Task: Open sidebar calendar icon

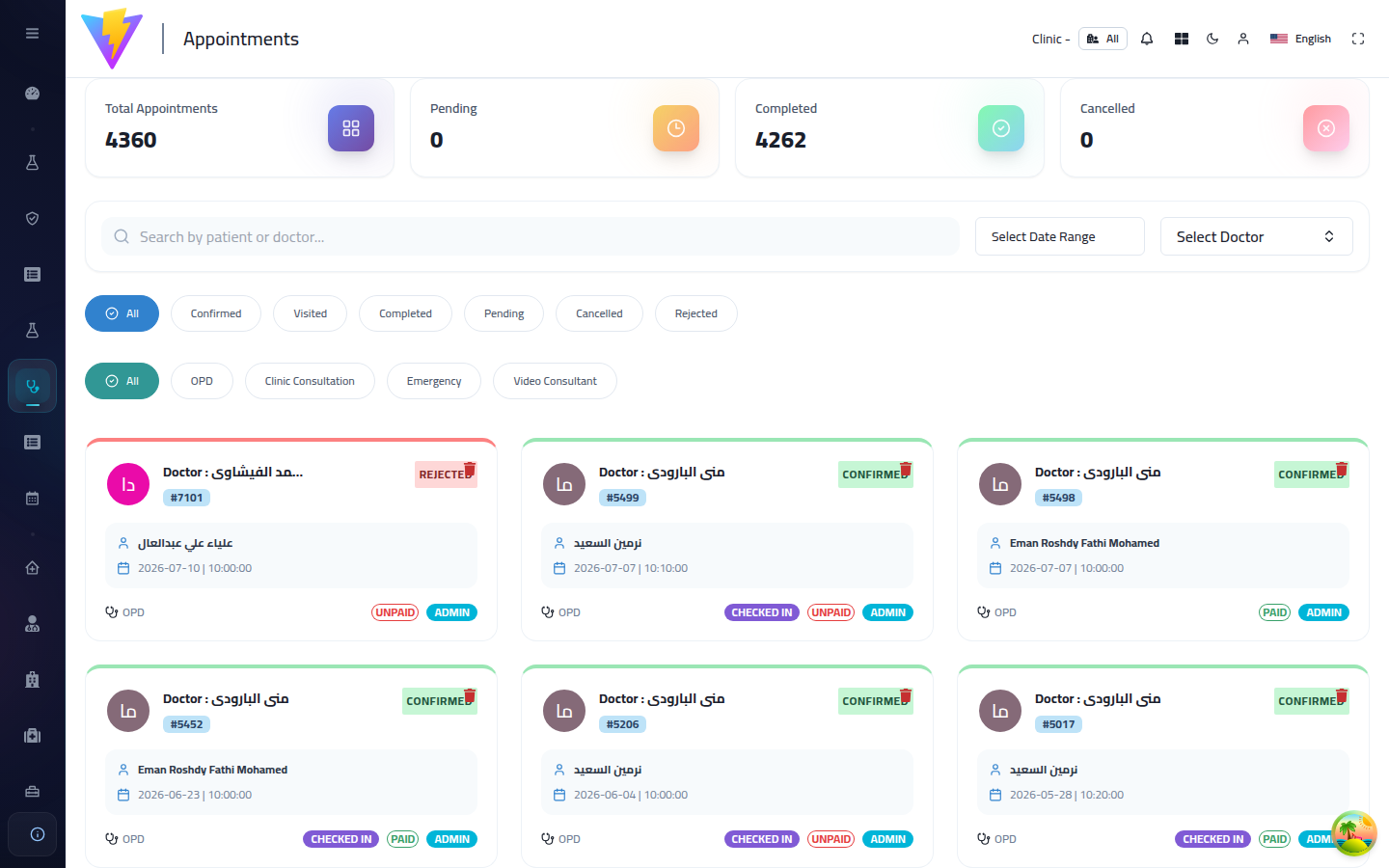Action: pyautogui.click(x=32, y=499)
